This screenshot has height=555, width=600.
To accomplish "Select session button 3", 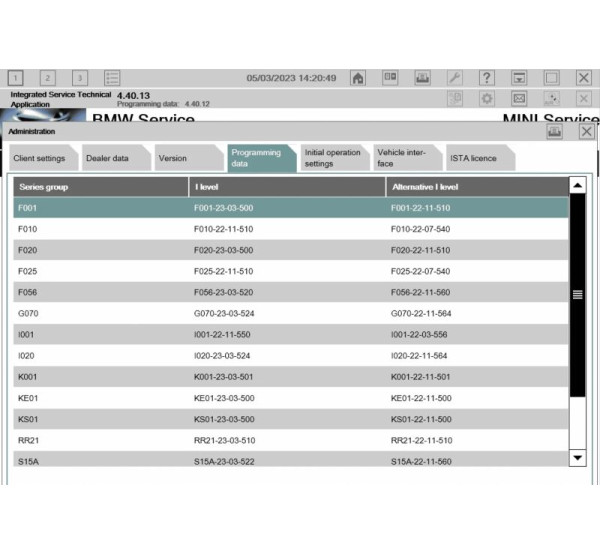I will (x=80, y=78).
